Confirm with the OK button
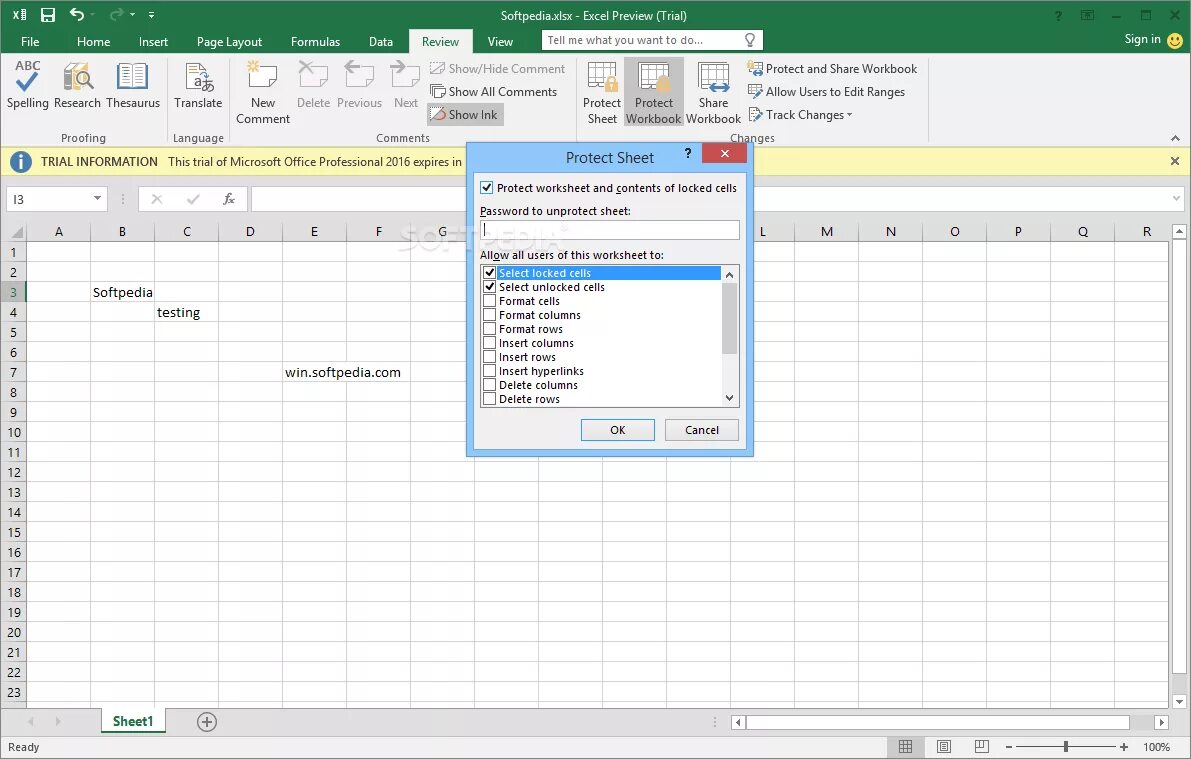 [x=618, y=430]
